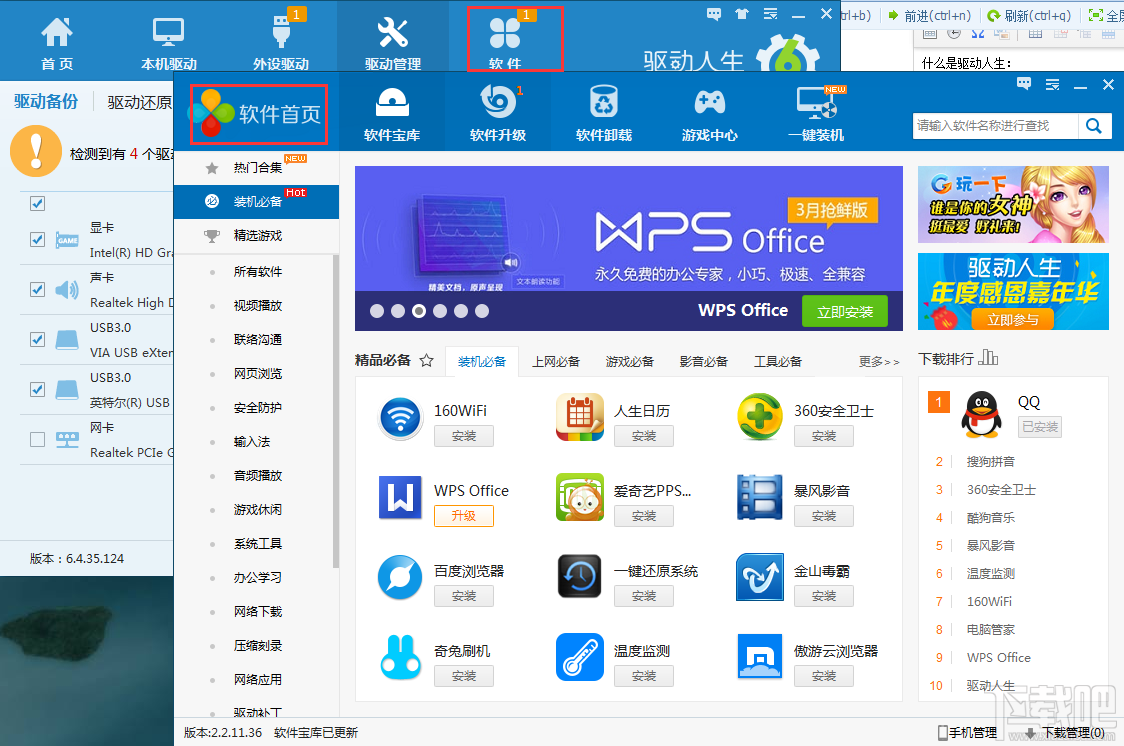Click the search magnifier icon
Viewport: 1124px width, 746px height.
click(1094, 126)
